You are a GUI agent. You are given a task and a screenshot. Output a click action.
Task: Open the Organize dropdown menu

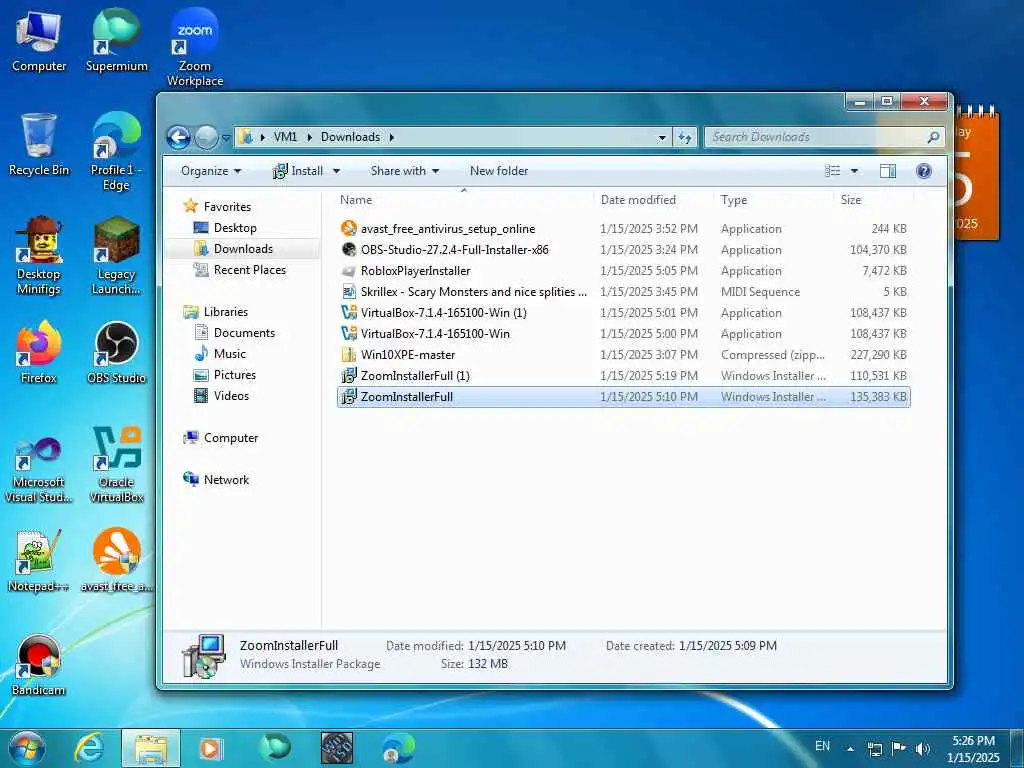(x=211, y=171)
